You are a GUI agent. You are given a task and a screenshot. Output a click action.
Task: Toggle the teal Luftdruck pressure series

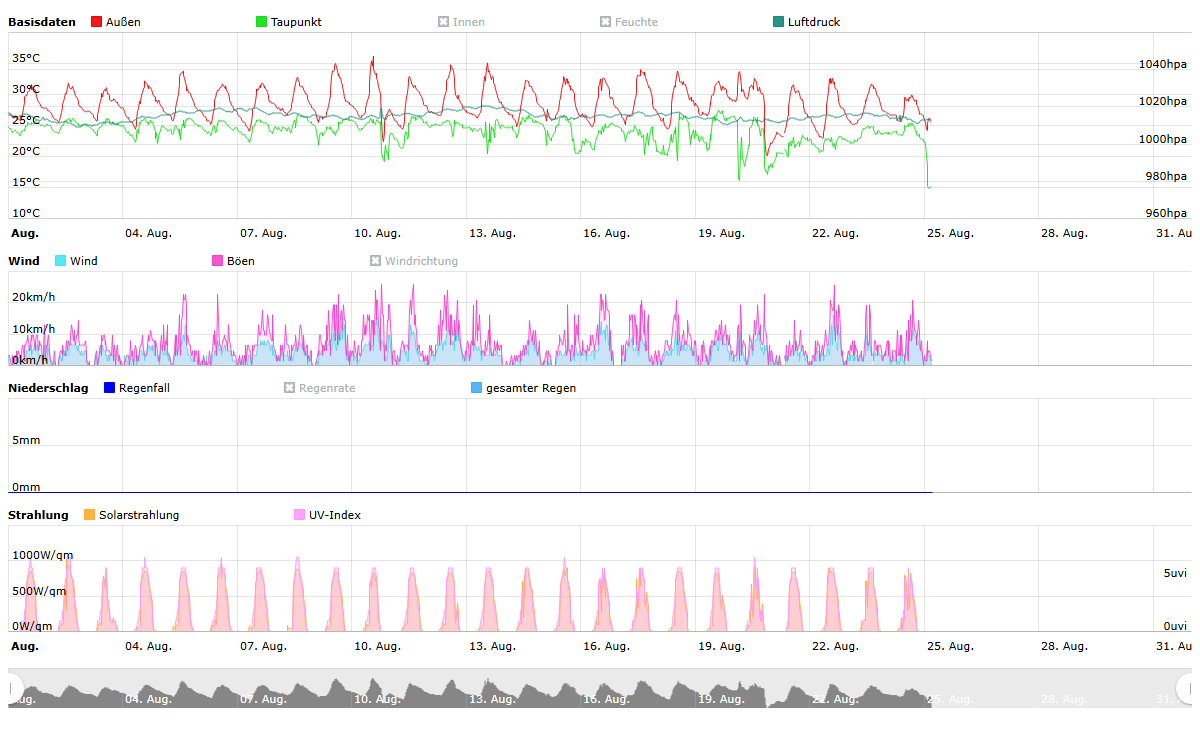(807, 22)
